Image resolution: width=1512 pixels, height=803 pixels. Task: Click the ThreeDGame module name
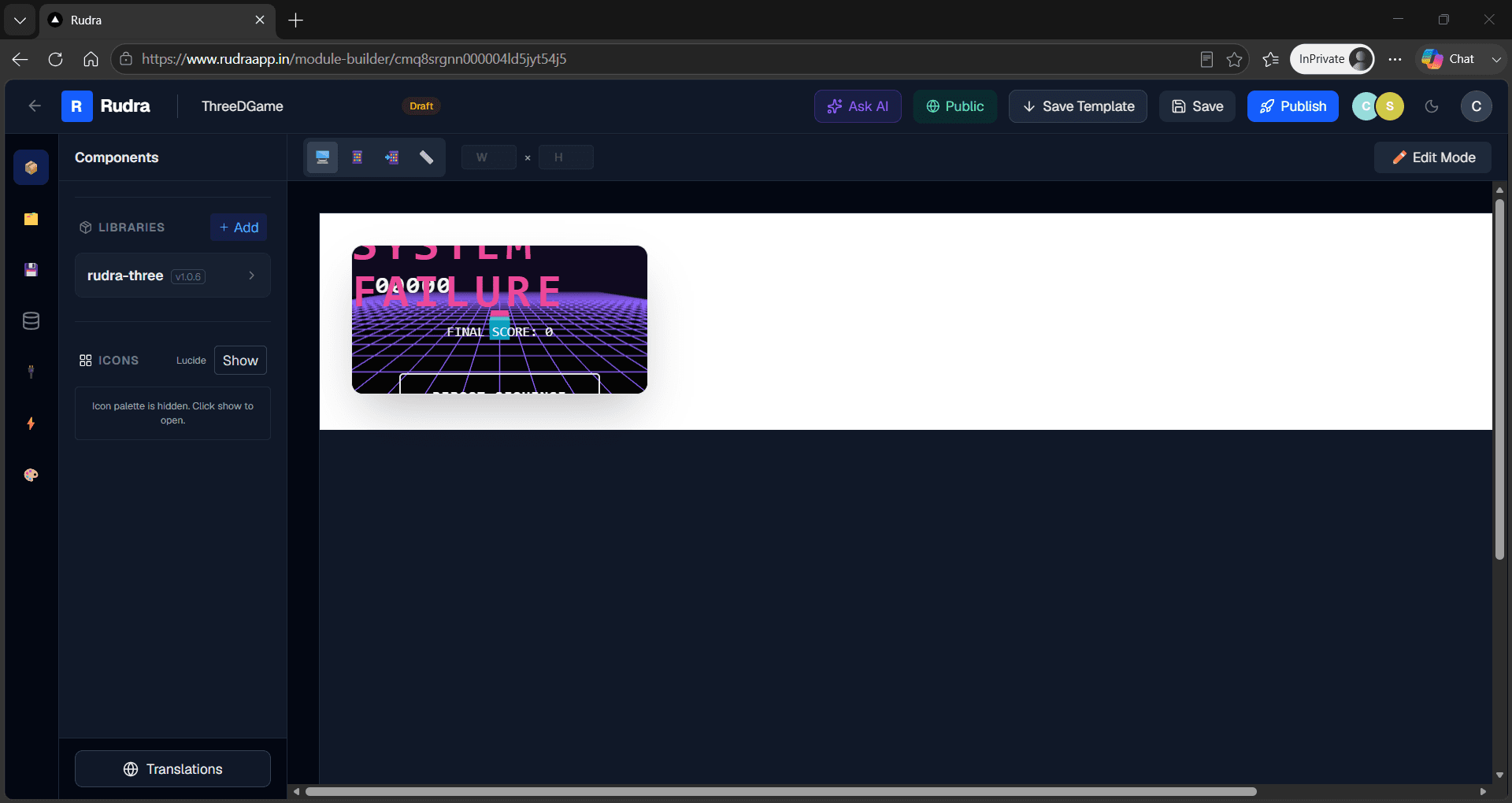tap(243, 106)
